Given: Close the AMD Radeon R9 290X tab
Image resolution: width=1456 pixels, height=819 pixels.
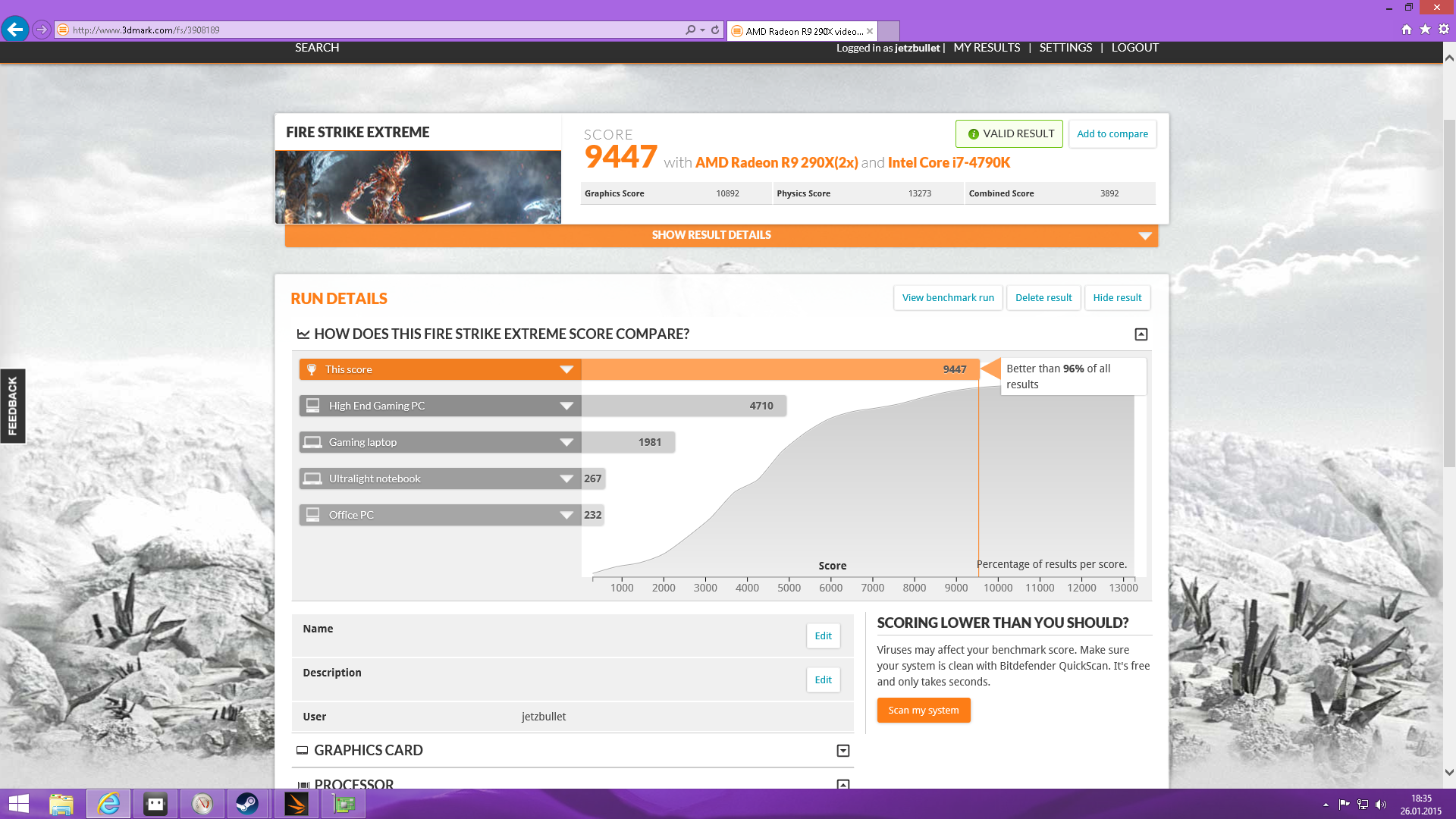Looking at the screenshot, I should (x=870, y=31).
